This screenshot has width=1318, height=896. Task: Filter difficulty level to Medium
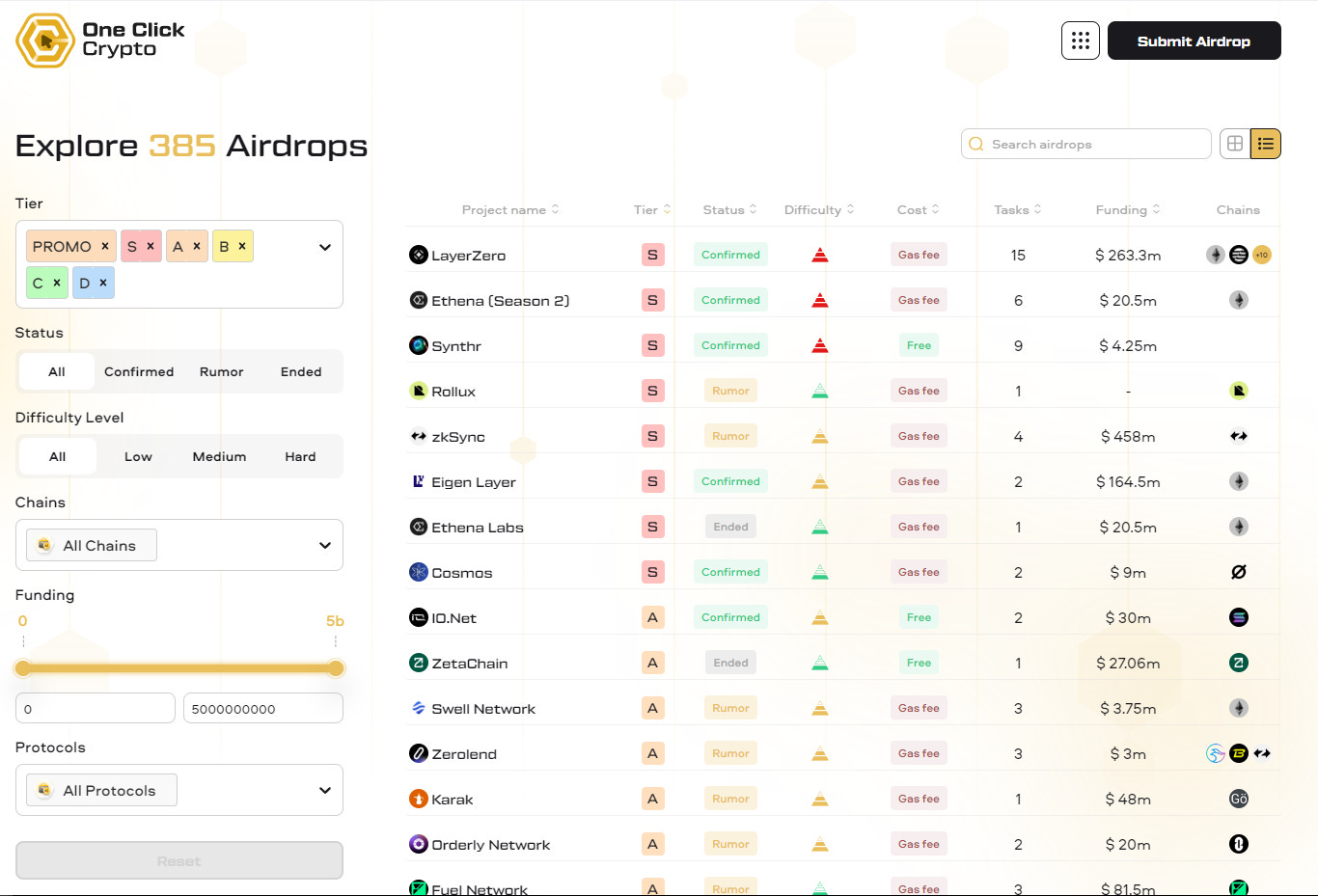(x=219, y=456)
